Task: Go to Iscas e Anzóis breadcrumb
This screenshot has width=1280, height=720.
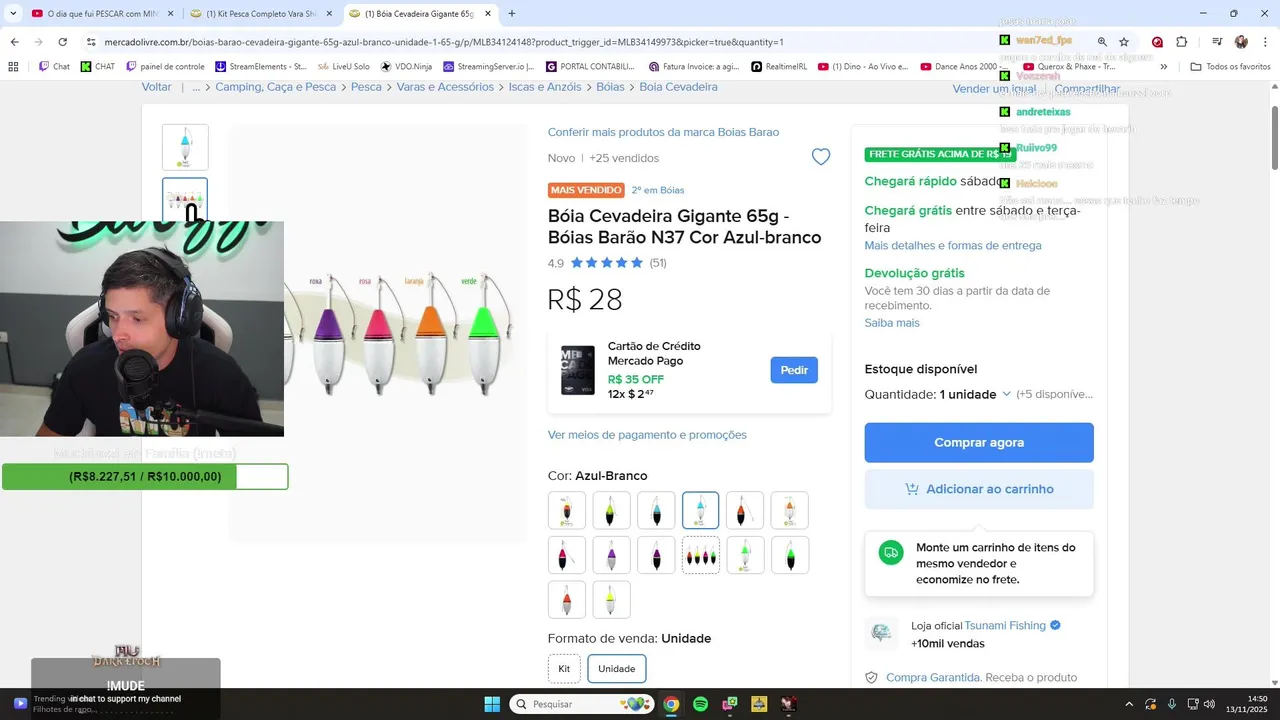Action: pyautogui.click(x=545, y=87)
